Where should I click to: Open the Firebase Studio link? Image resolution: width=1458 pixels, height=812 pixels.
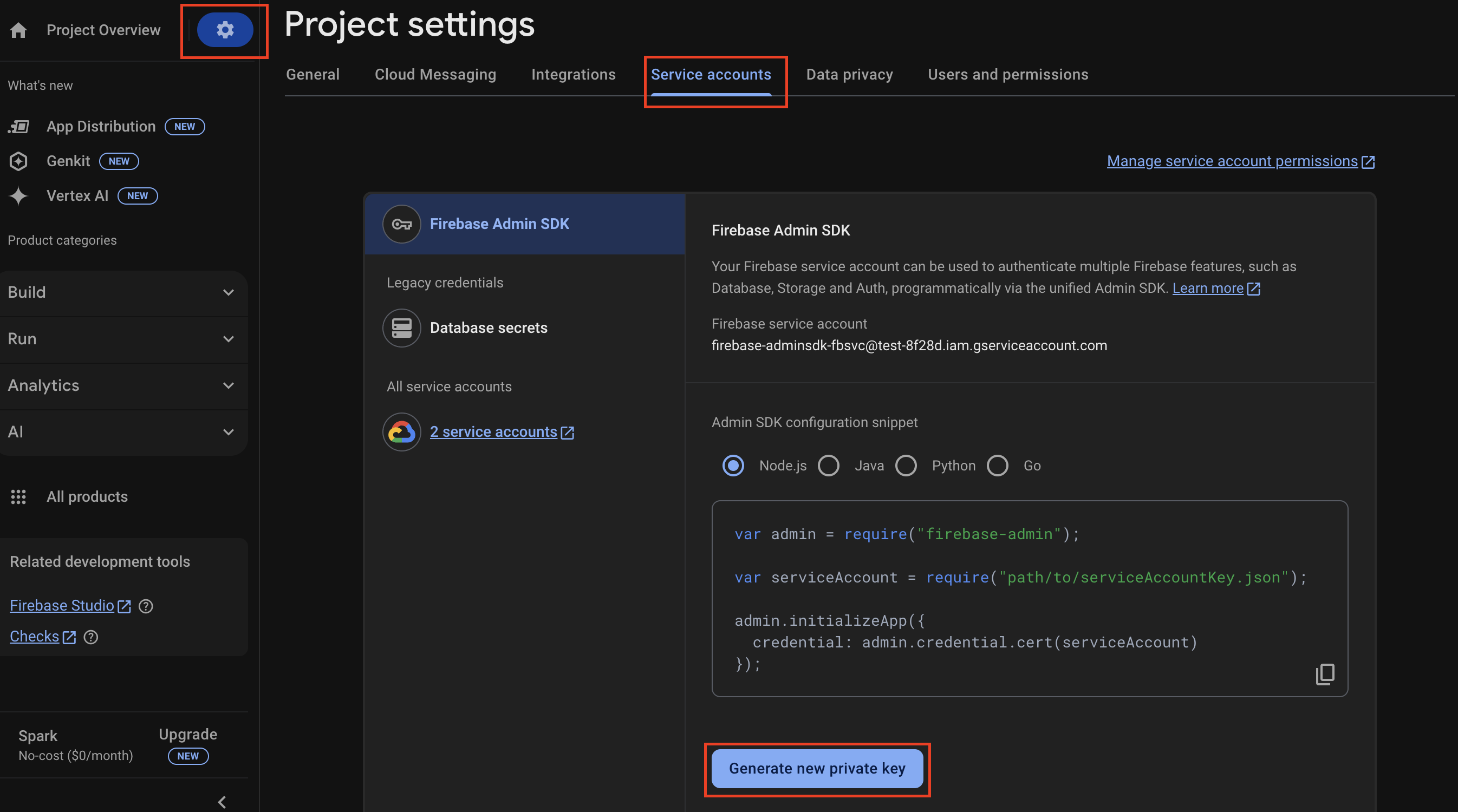tap(62, 606)
